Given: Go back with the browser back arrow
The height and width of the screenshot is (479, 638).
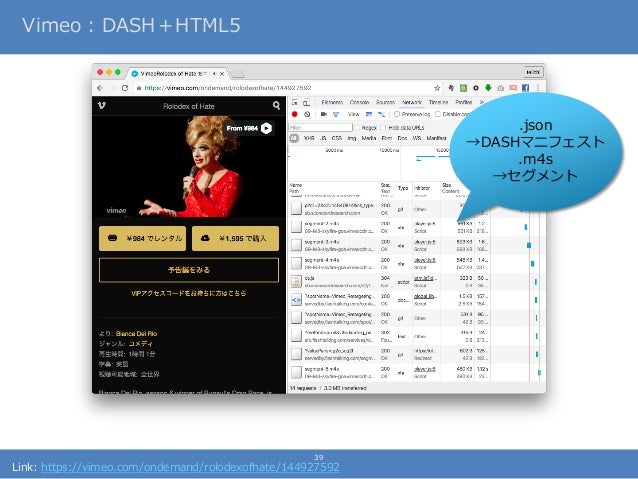Looking at the screenshot, I should 101,88.
